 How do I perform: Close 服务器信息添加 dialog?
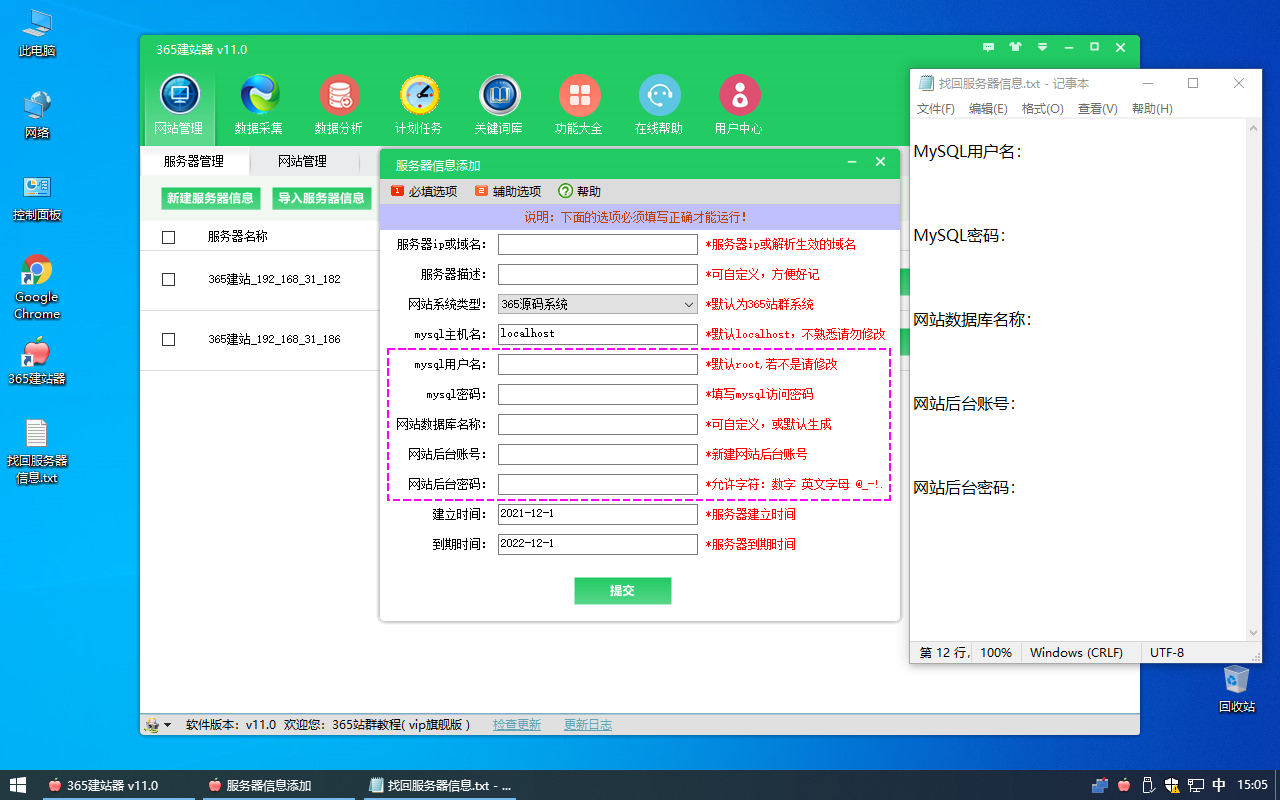880,162
